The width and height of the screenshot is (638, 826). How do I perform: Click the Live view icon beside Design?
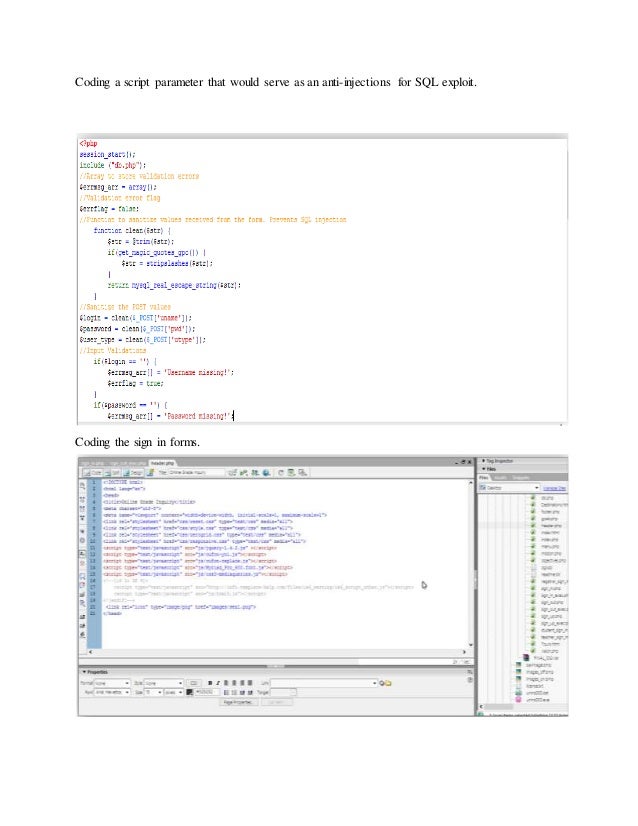[x=149, y=473]
